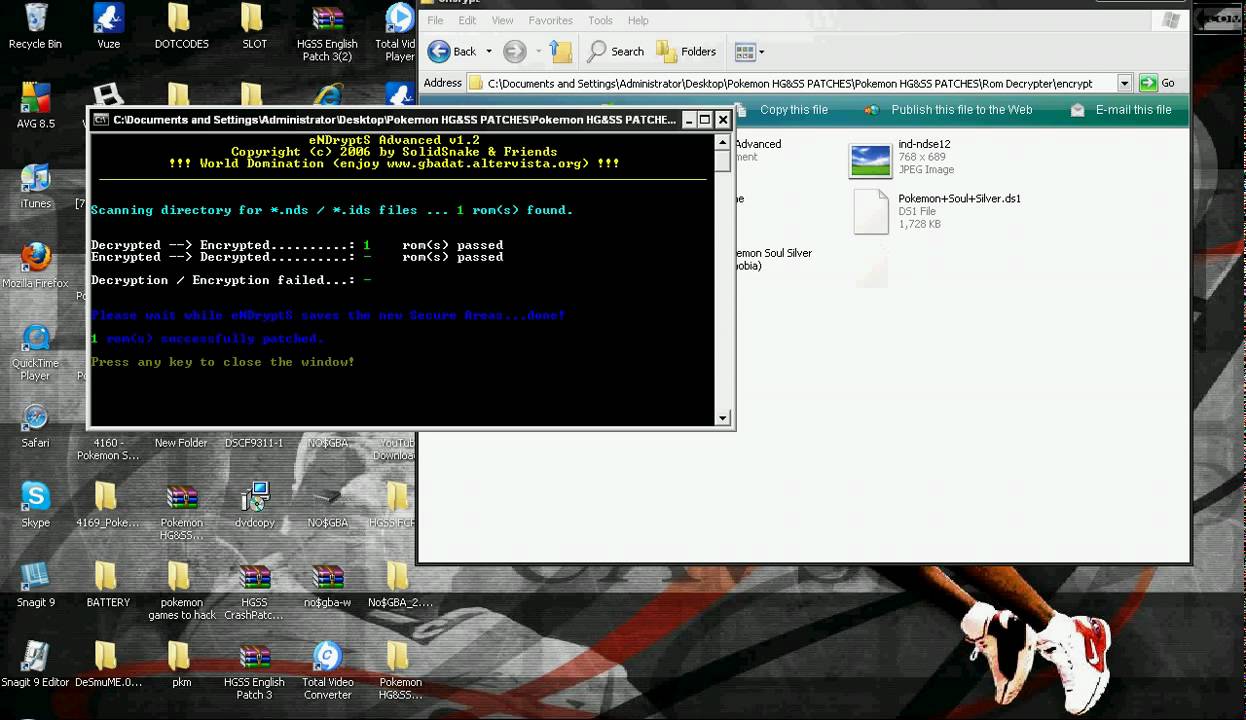
Task: Select HGSS English Patch 3(2) archive
Action: click(327, 32)
